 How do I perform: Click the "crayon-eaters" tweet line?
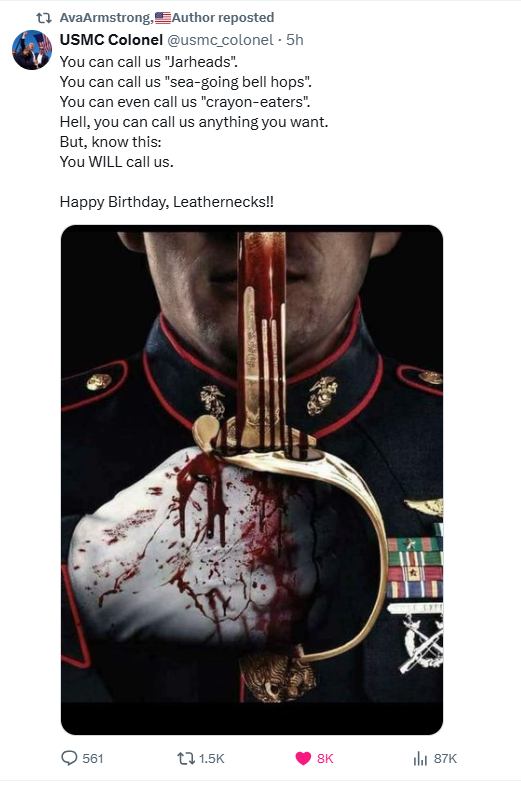coord(185,102)
